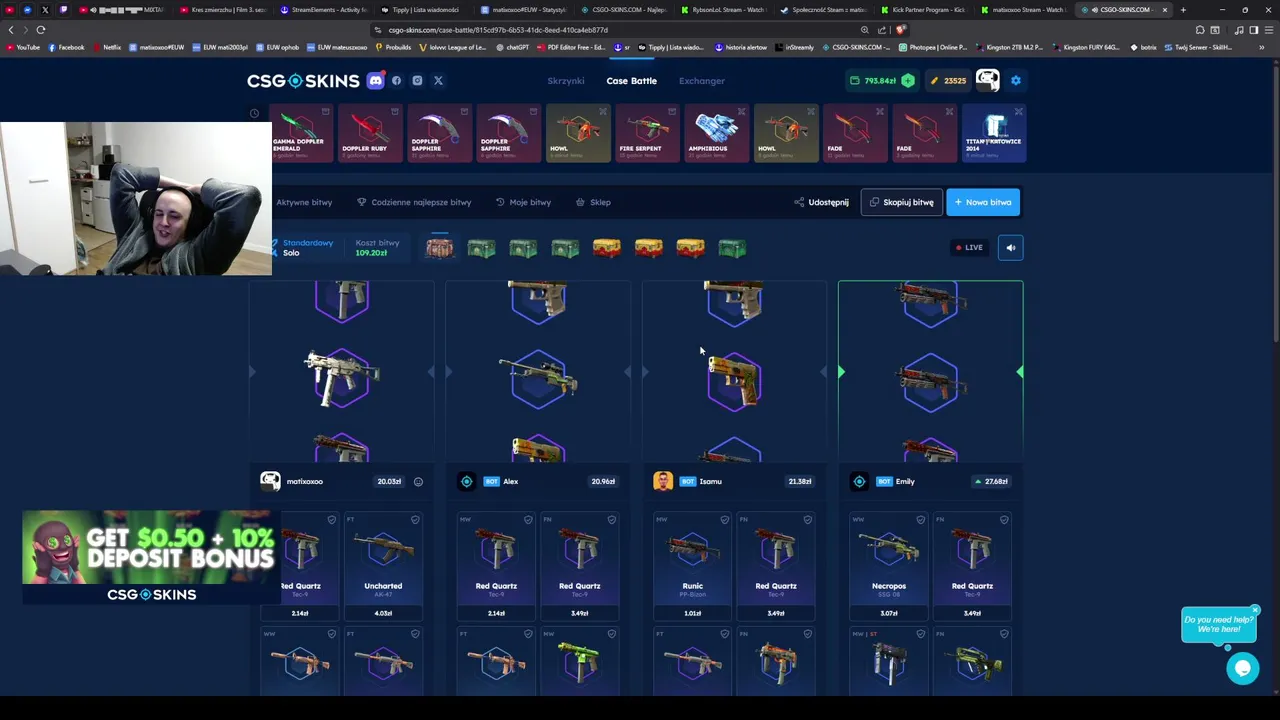This screenshot has width=1280, height=720.
Task: Open the YouTube bookmark
Action: (23, 47)
